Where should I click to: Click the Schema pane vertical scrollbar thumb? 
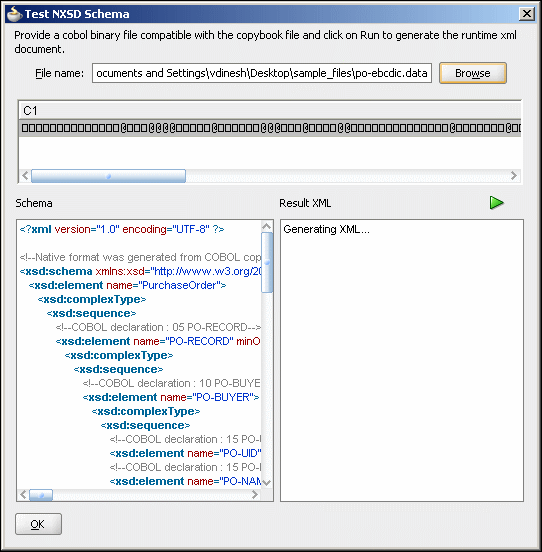(x=267, y=262)
